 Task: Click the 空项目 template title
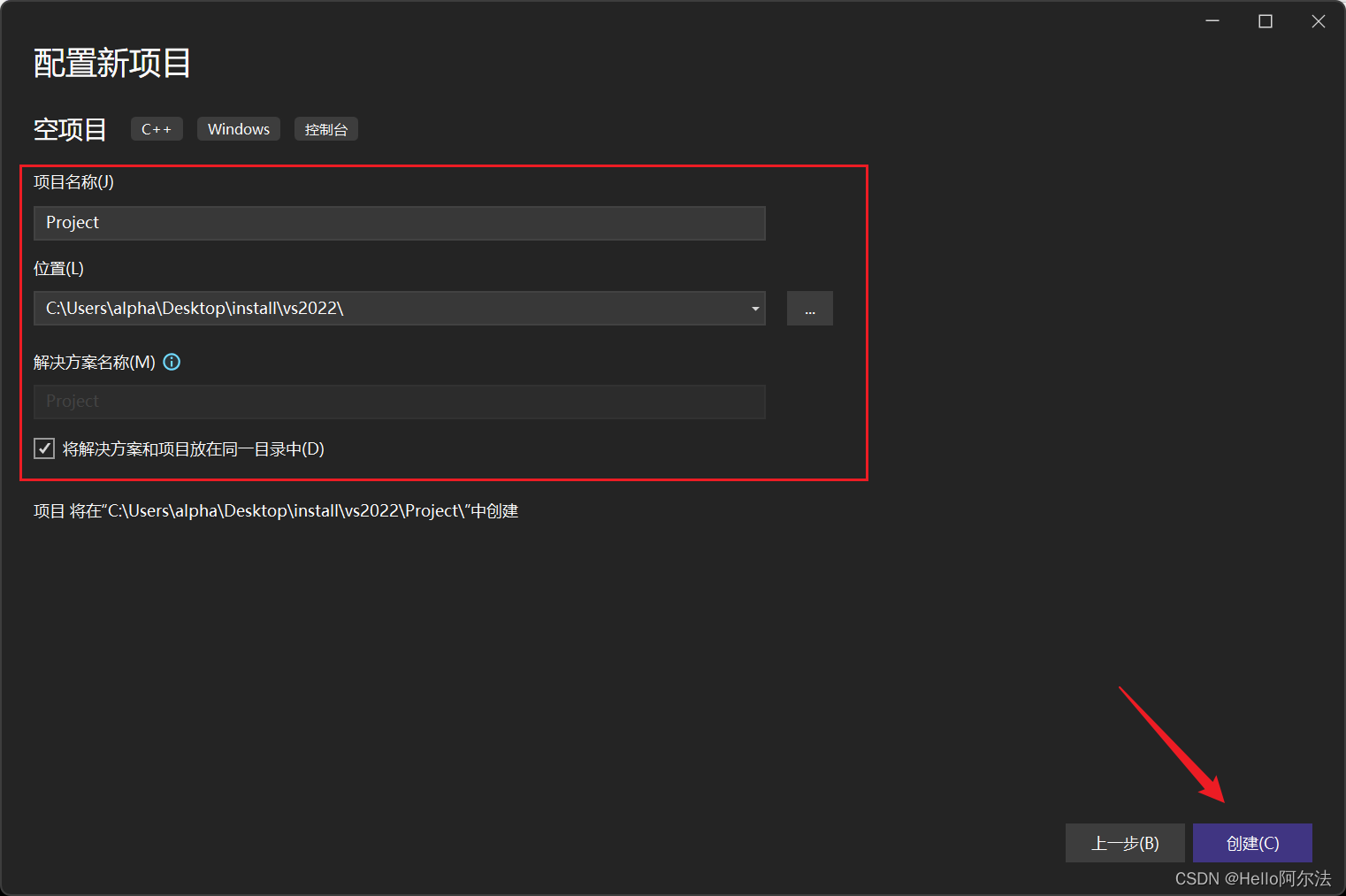point(70,129)
